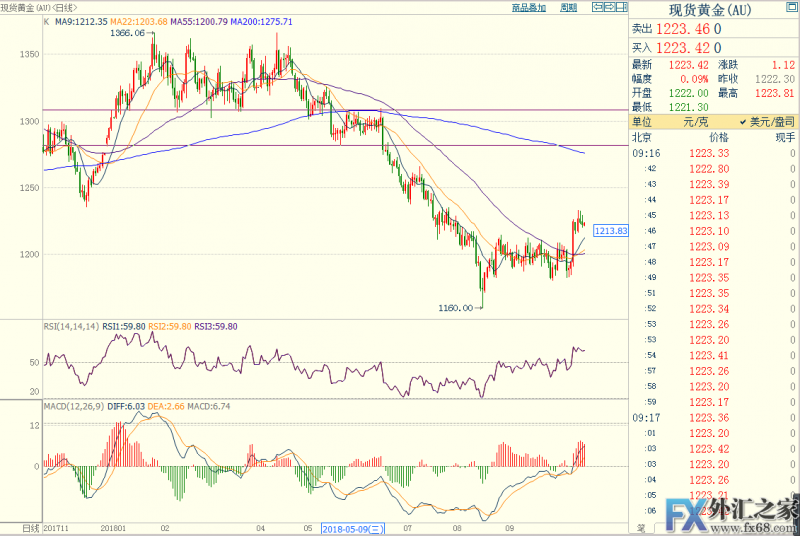The width and height of the screenshot is (800, 536).
Task: Open the 商品叠加 overlay link
Action: click(528, 7)
